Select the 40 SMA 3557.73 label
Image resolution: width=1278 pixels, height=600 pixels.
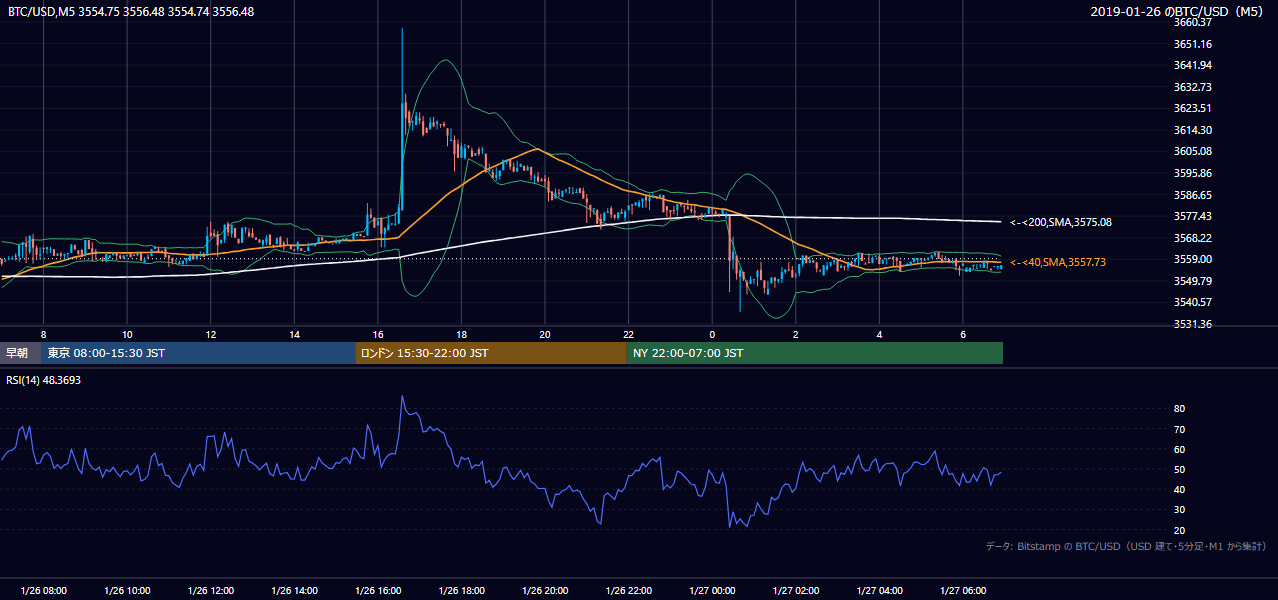1058,262
